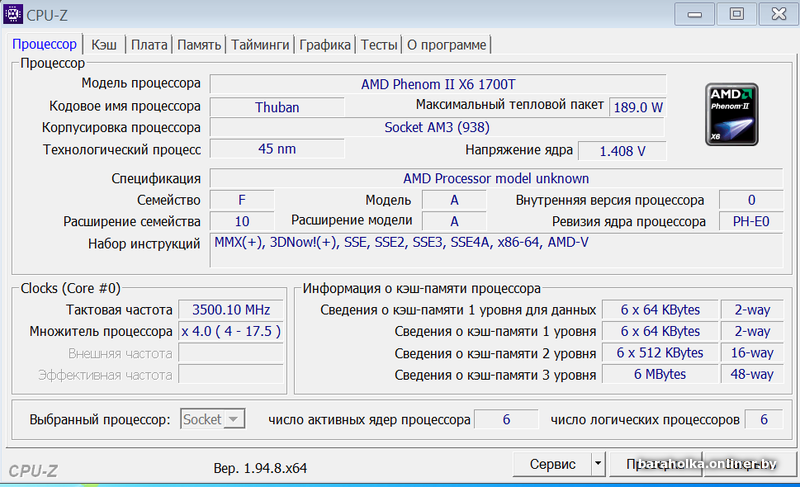The height and width of the screenshot is (487, 800).
Task: Click the 189.0 W thermal package value
Action: tap(638, 107)
